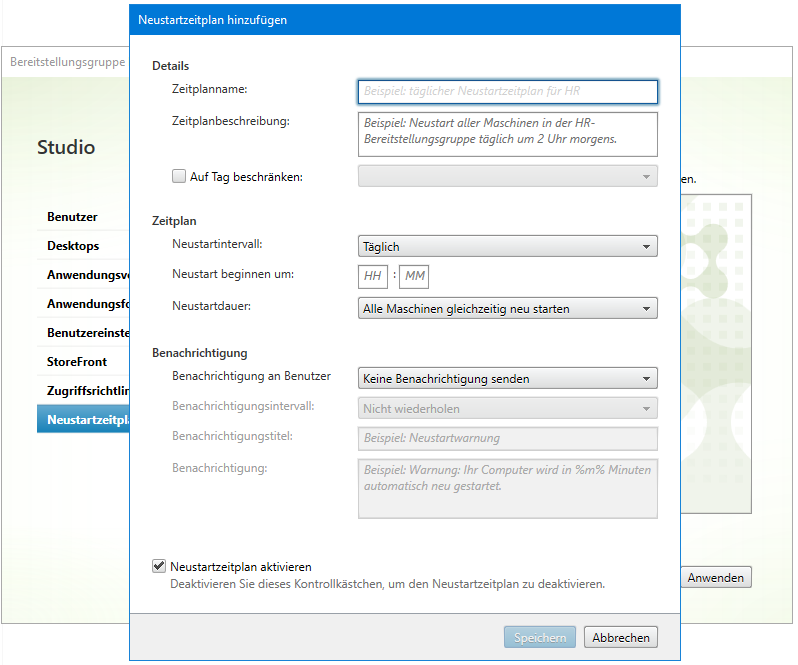
Task: Switch to the Benutzereinstellungen sidebar item
Action: [85, 333]
